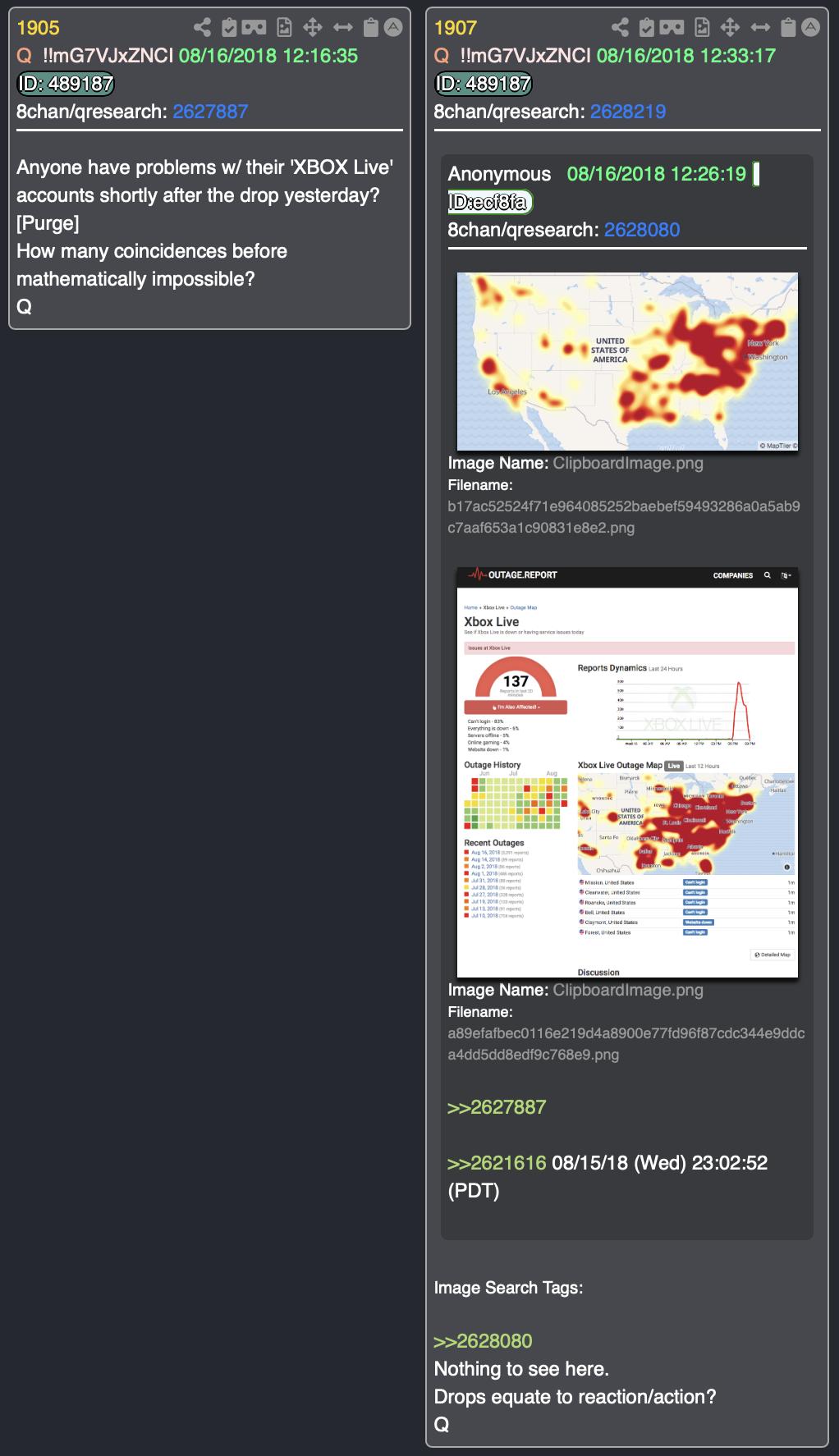Click the image file icon on post 1907

[x=702, y=28]
